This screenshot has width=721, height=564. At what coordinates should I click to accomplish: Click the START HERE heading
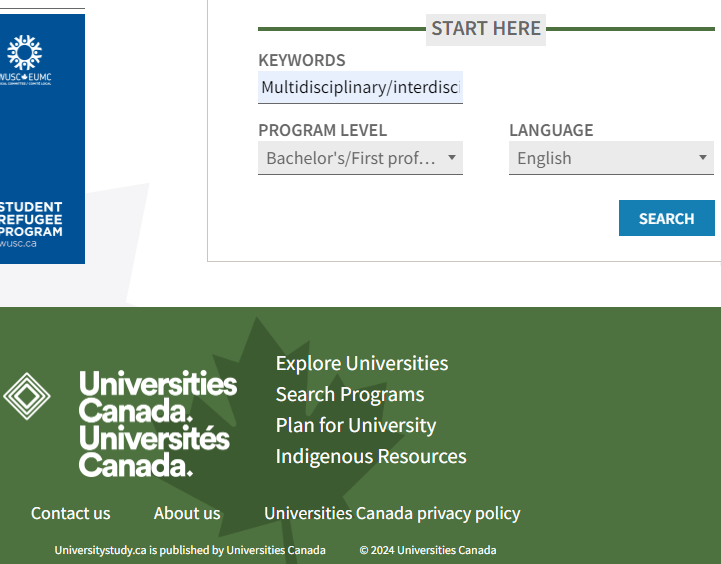click(486, 29)
